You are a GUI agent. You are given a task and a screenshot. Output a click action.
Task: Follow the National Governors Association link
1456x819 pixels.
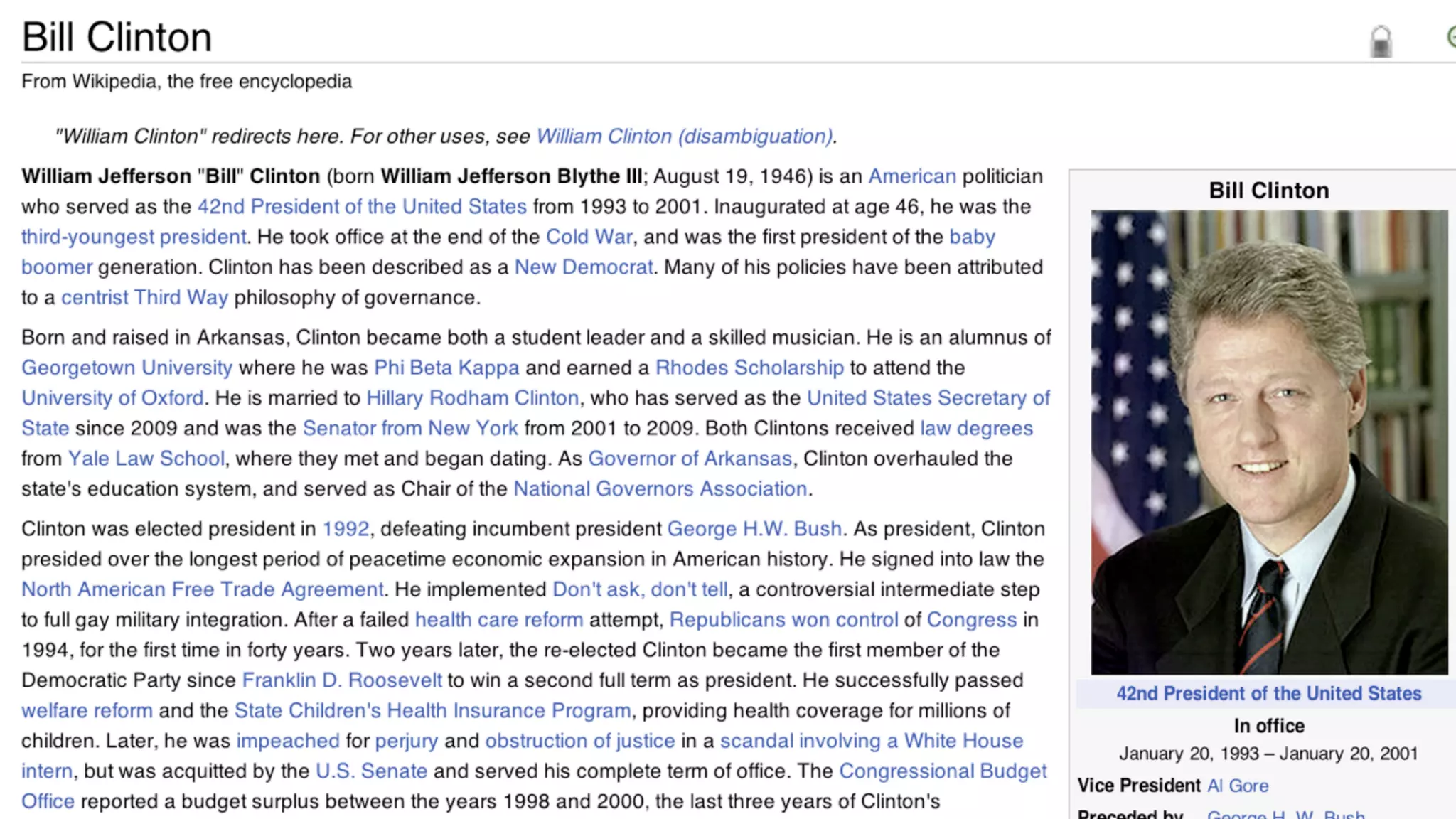660,489
